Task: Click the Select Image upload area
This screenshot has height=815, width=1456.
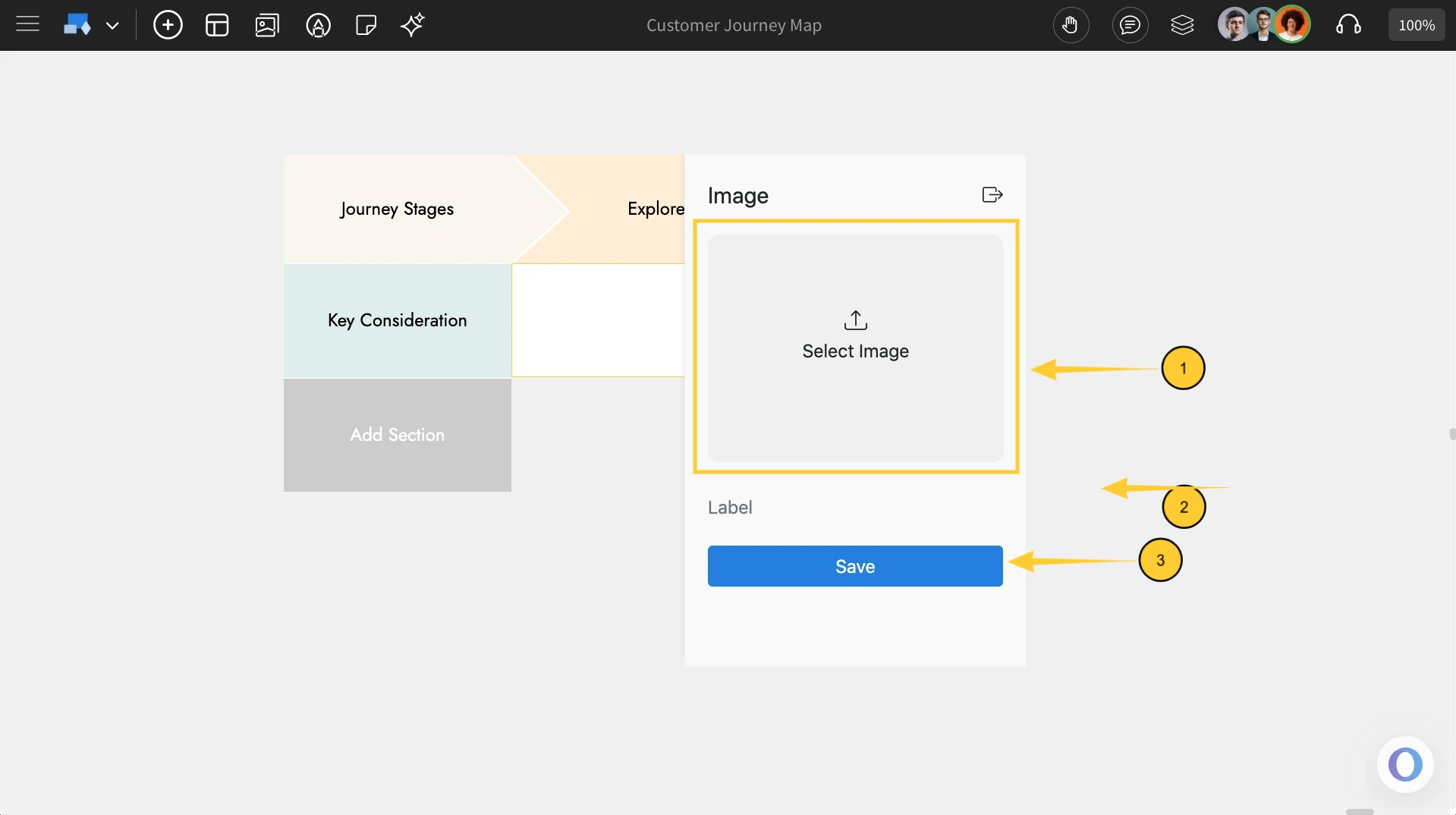Action: click(855, 350)
